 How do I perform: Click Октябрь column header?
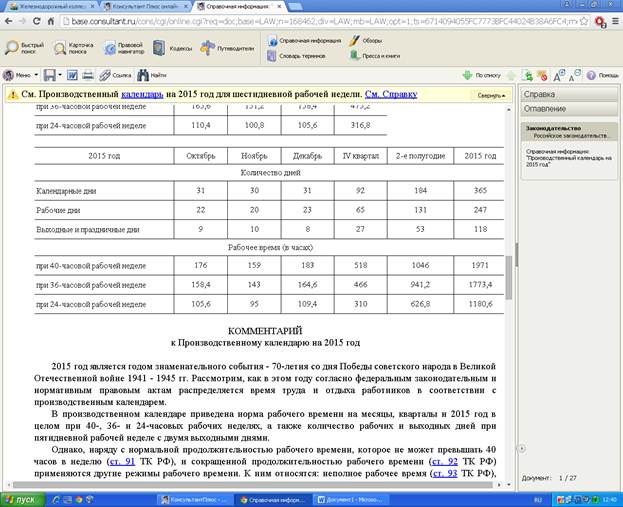(x=201, y=156)
